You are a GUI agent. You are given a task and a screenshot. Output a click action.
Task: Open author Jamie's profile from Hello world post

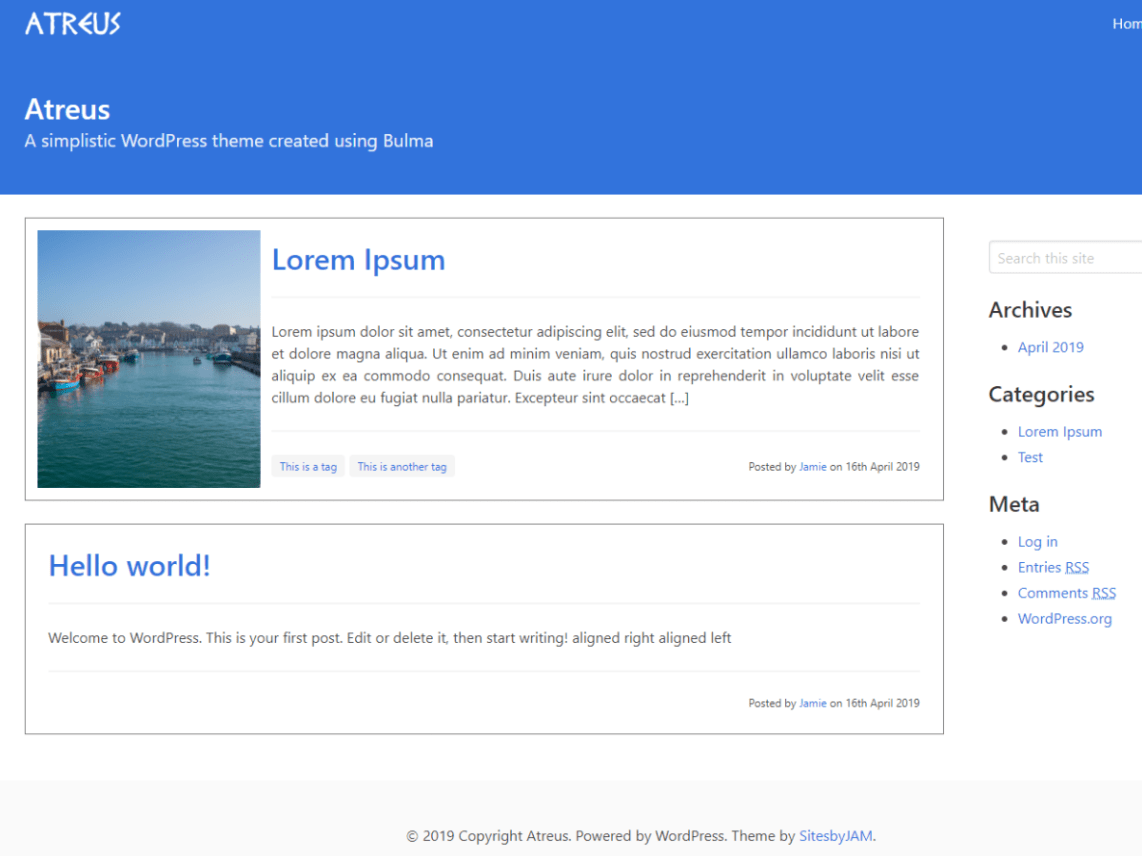(x=812, y=703)
